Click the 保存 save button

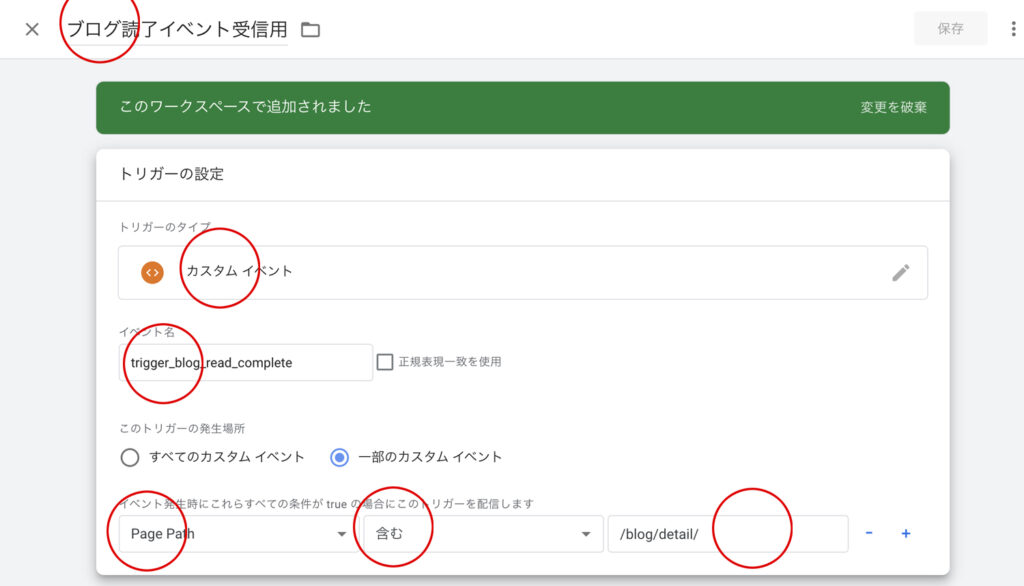[950, 29]
